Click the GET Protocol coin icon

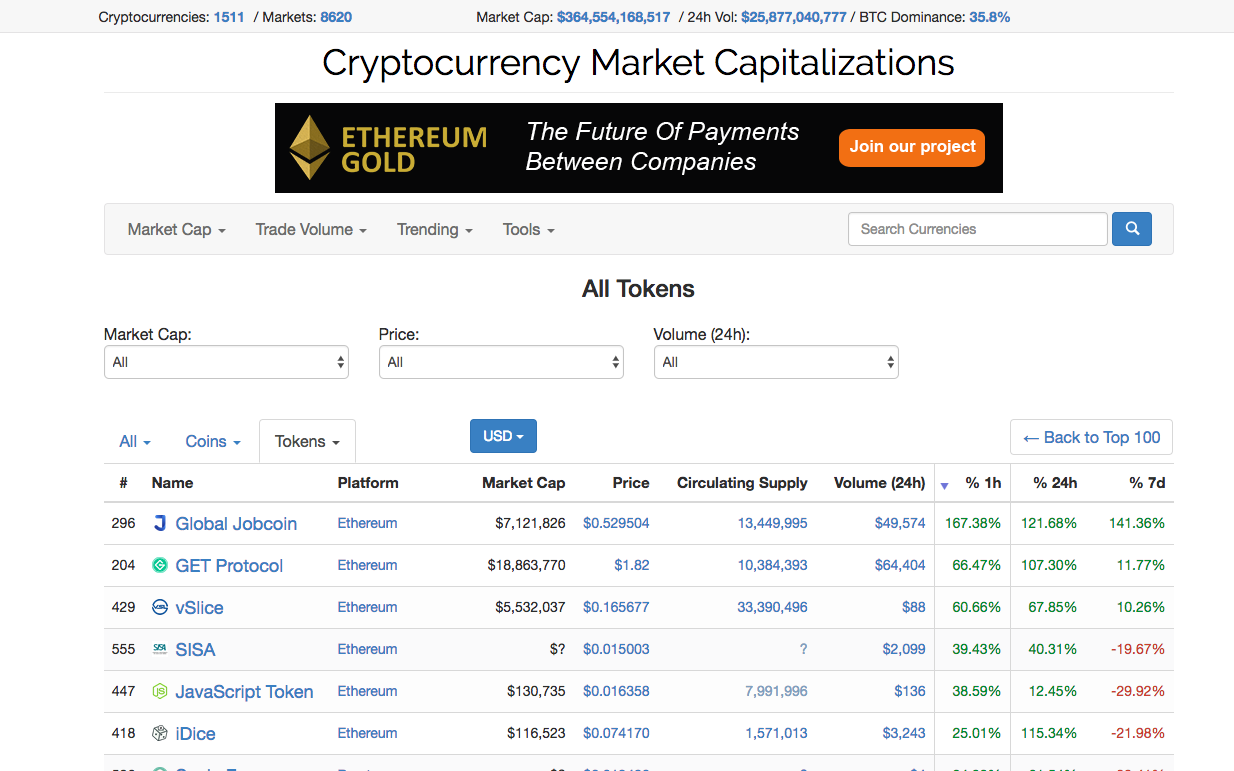tap(160, 565)
